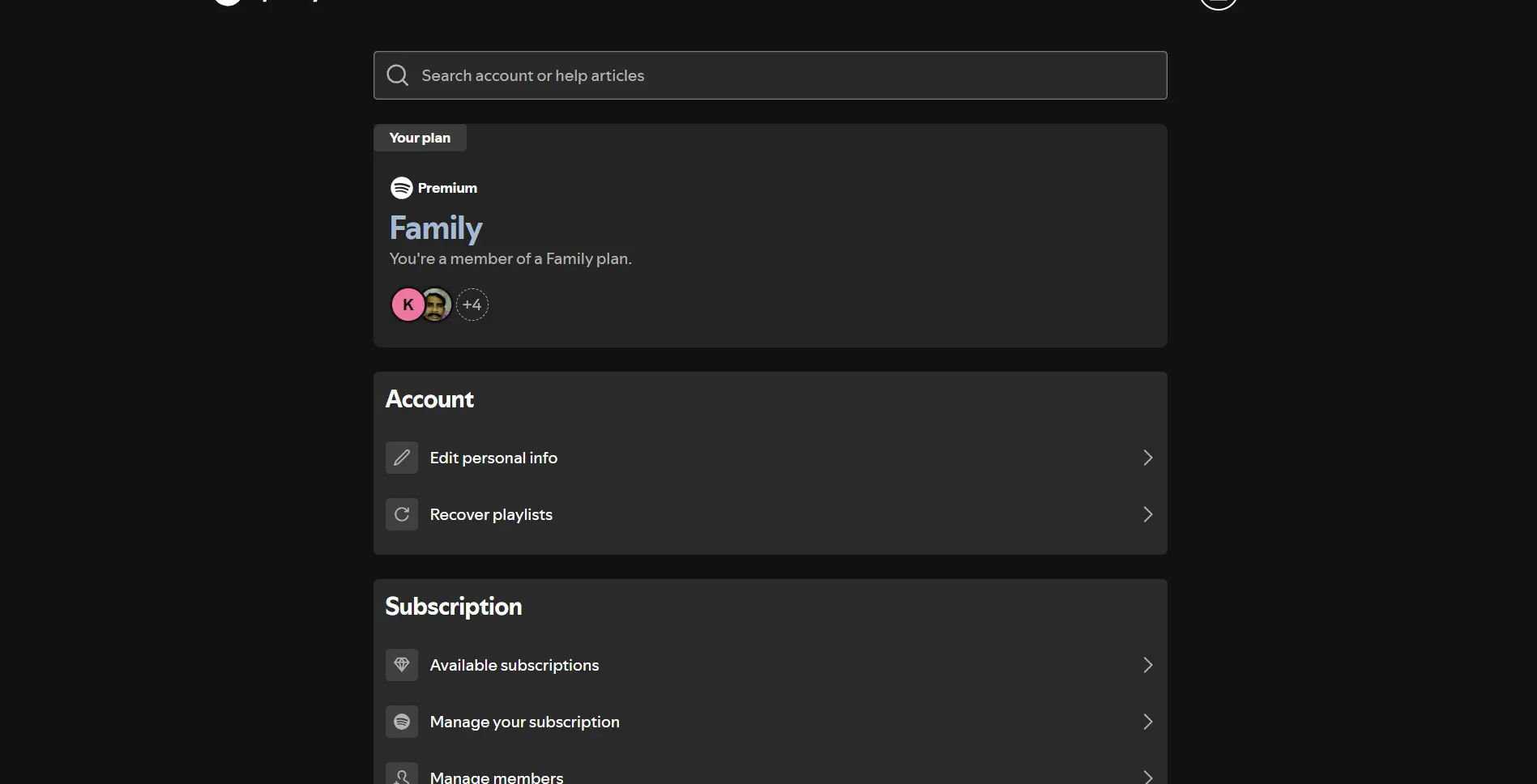The width and height of the screenshot is (1537, 784).
Task: Open the Family plan title
Action: (x=436, y=228)
